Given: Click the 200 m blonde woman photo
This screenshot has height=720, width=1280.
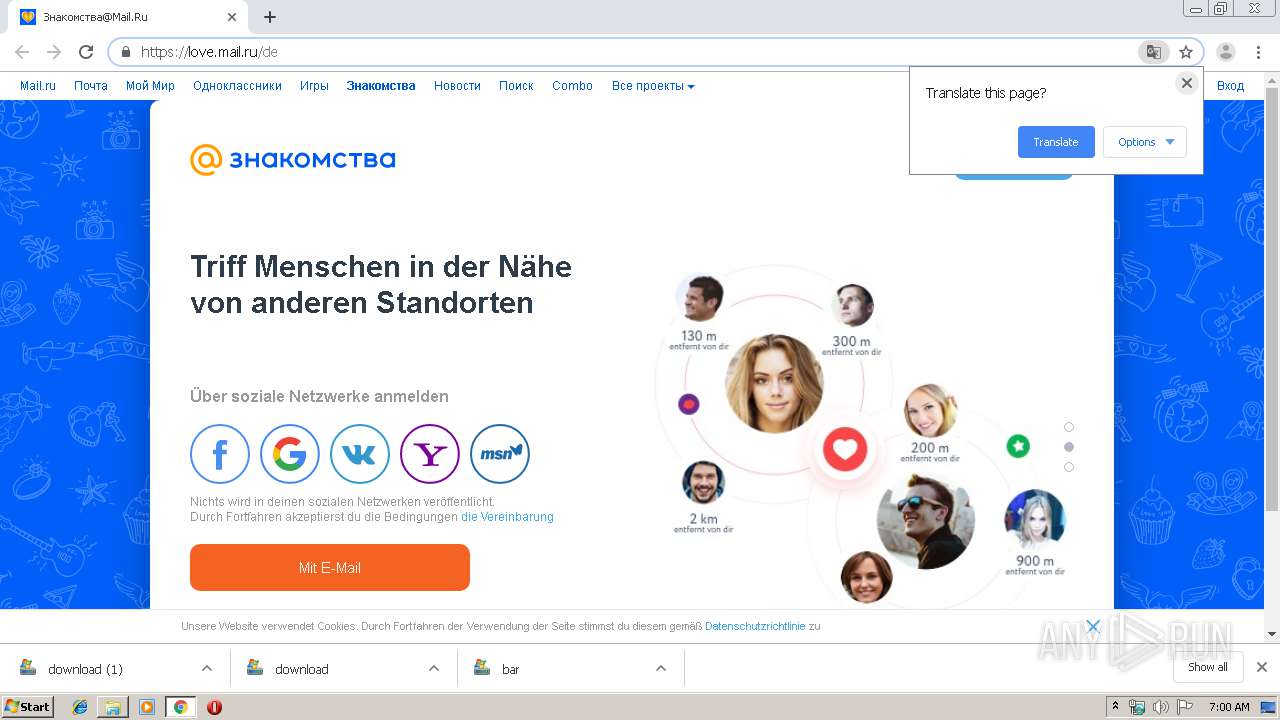Looking at the screenshot, I should [x=930, y=411].
